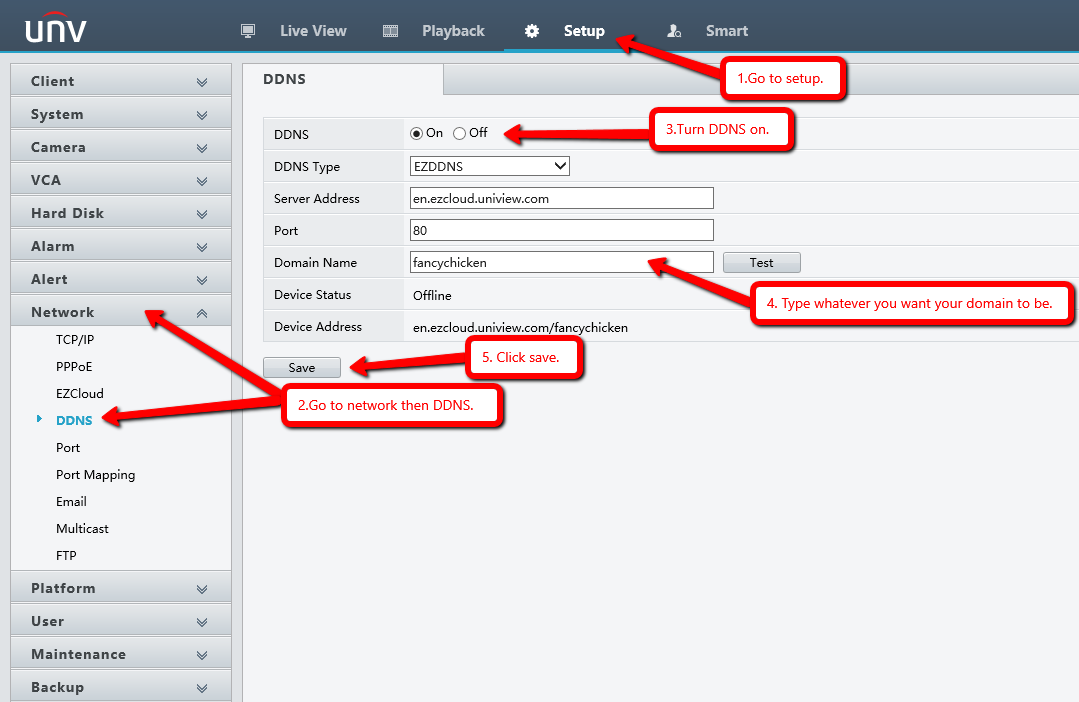This screenshot has width=1079, height=702.
Task: Click the Playback film icon
Action: click(x=390, y=31)
